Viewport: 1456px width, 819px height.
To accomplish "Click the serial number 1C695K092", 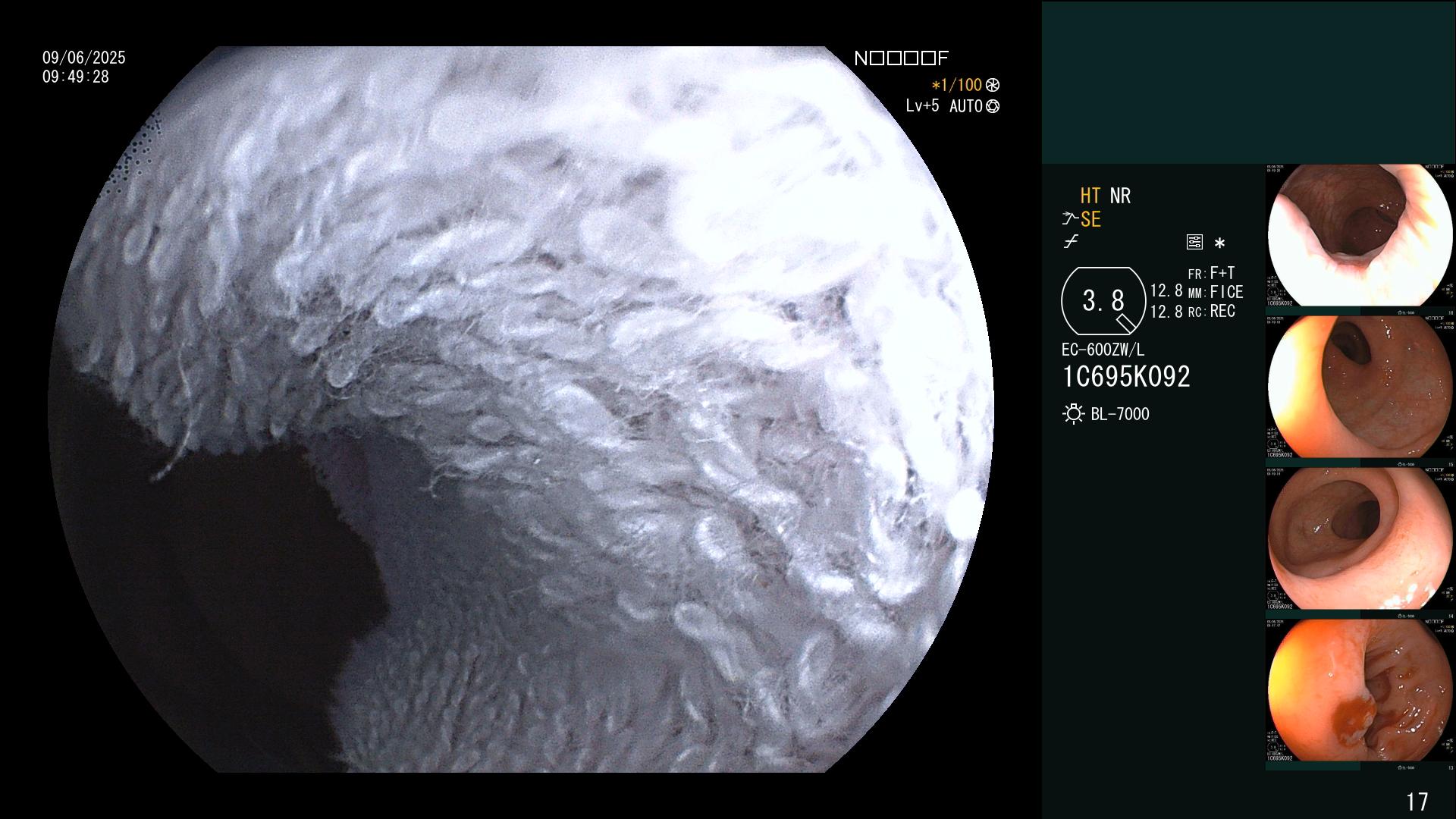I will pyautogui.click(x=1126, y=377).
